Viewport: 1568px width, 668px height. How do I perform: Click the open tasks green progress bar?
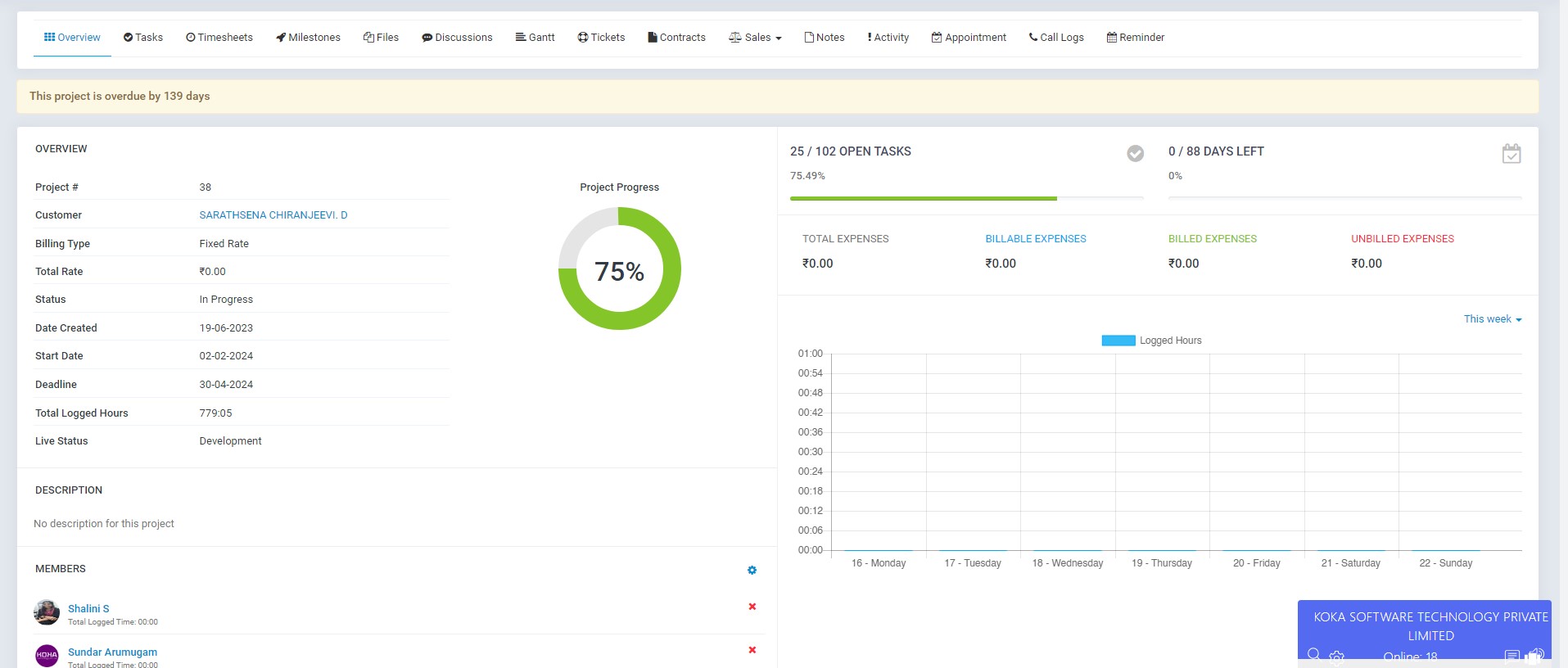tap(923, 198)
